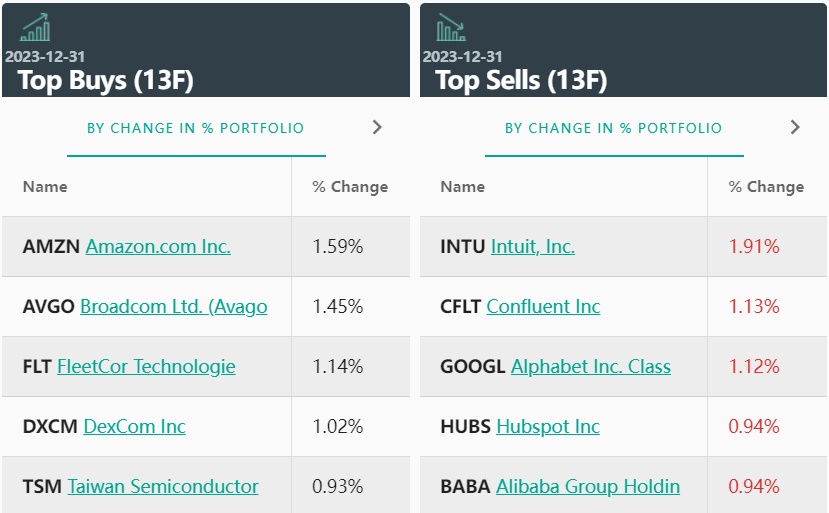The width and height of the screenshot is (829, 513).
Task: Click the rising bar chart icon above Top Buys
Action: [x=35, y=28]
